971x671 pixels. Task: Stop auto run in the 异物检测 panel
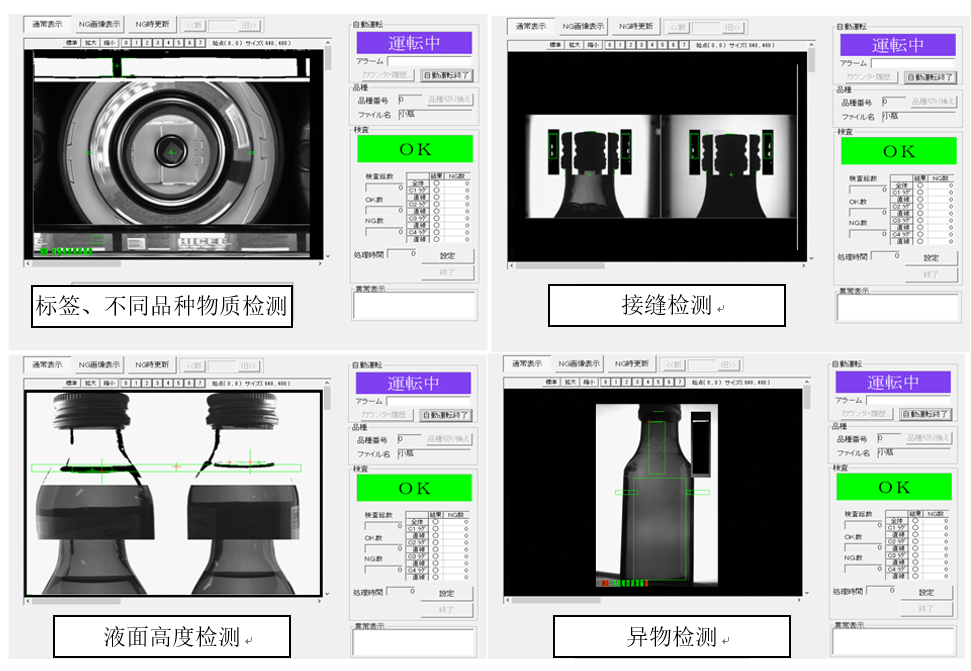click(925, 414)
